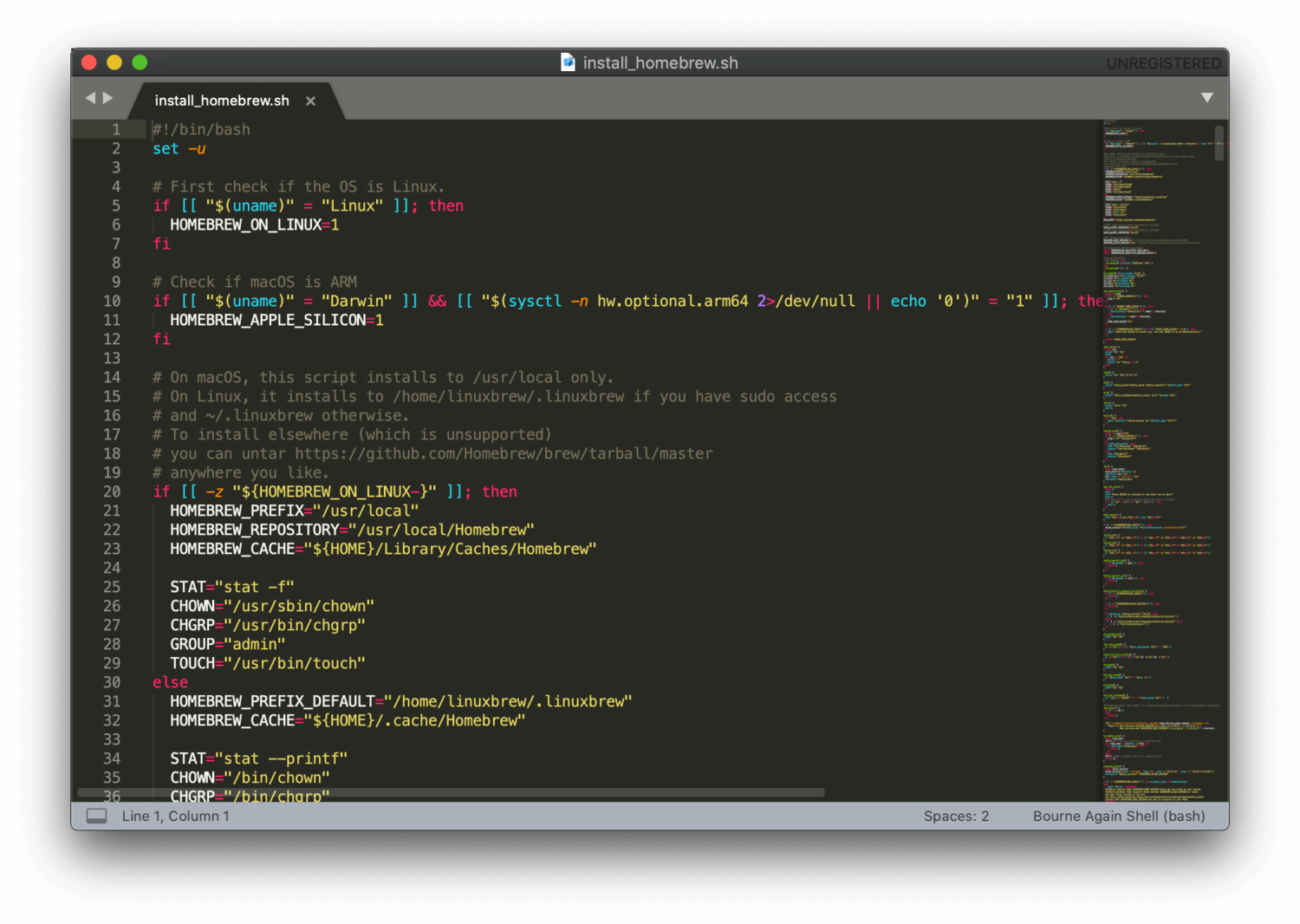Click the yellow minimize window button
Viewport: 1300px width, 924px height.
pos(114,62)
